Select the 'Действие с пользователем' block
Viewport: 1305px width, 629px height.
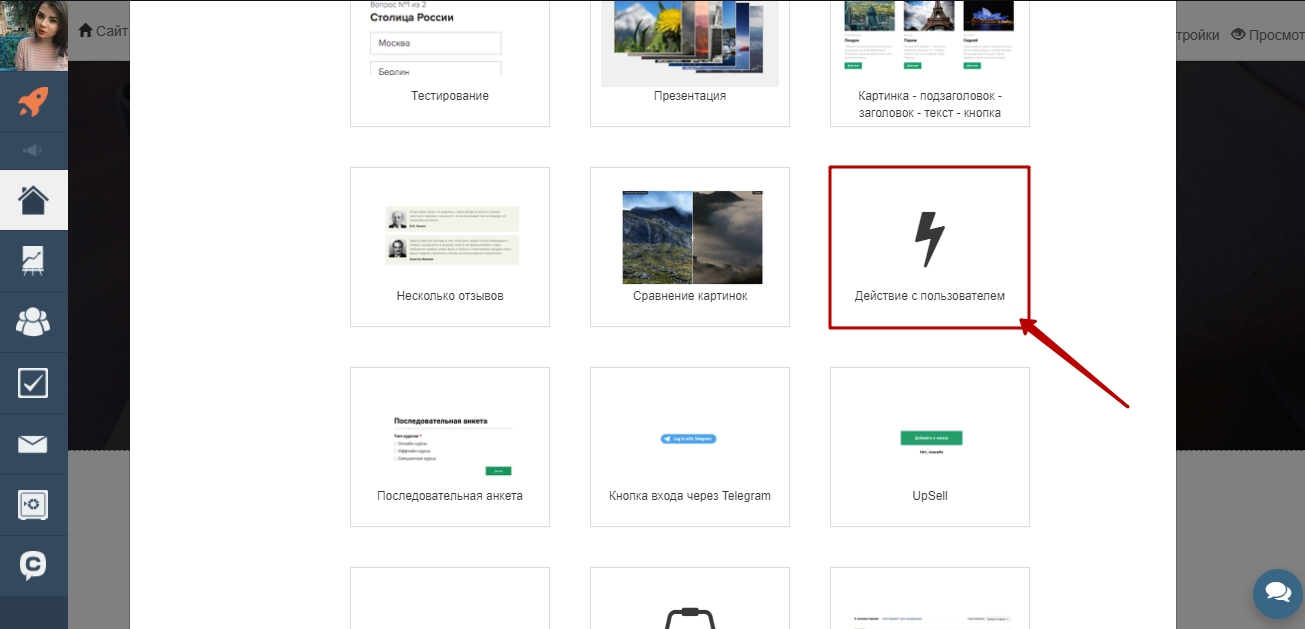pyautogui.click(x=929, y=247)
